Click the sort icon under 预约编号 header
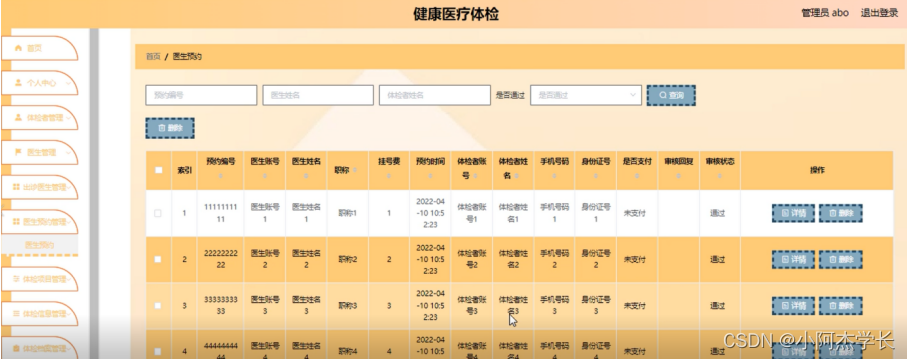The width and height of the screenshot is (911, 360). coord(220,176)
